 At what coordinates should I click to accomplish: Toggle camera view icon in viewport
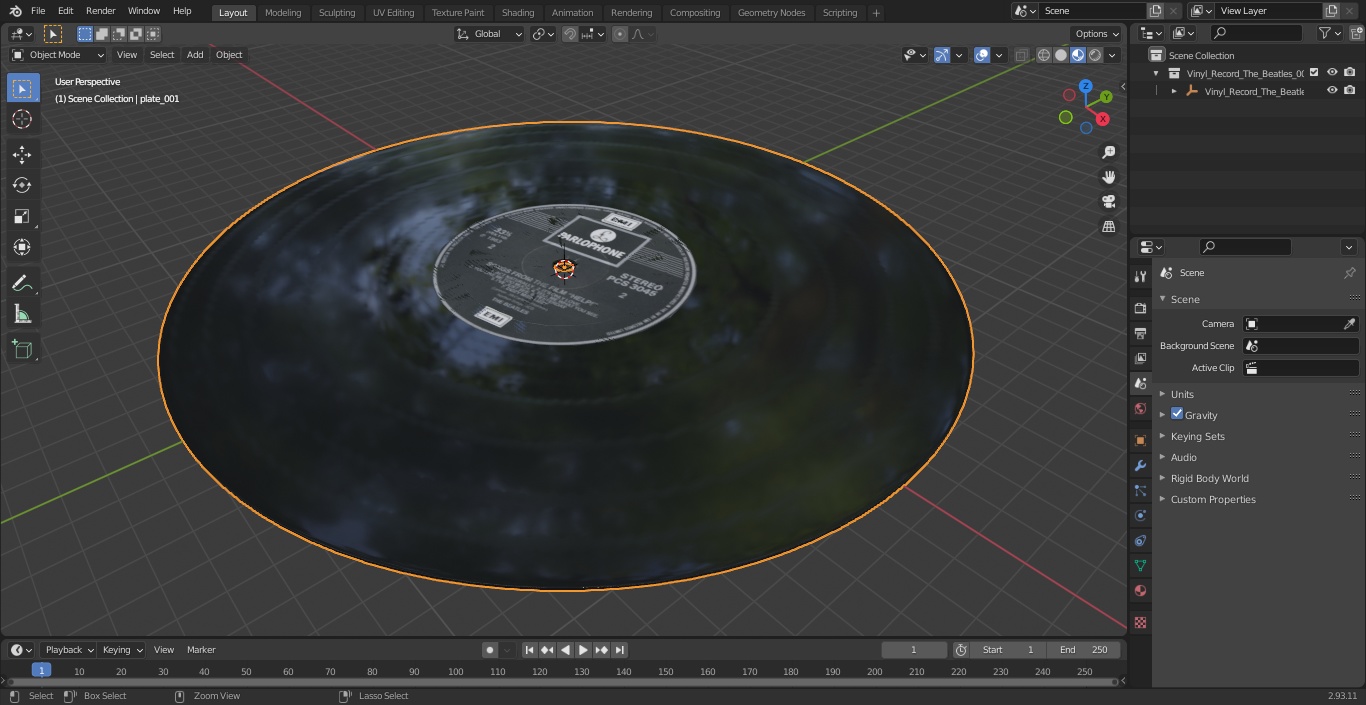pos(1108,202)
